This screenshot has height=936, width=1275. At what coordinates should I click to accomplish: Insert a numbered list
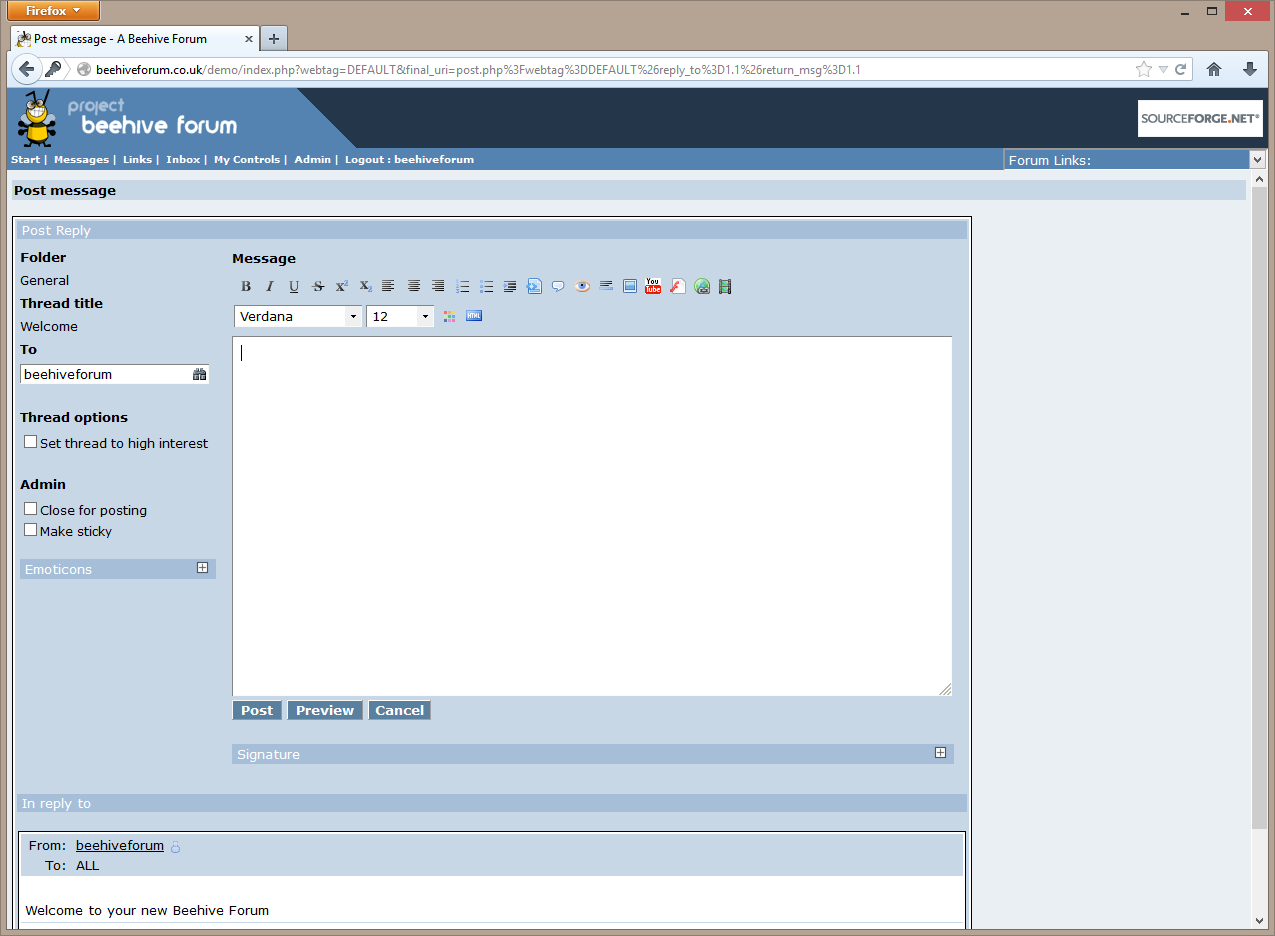(x=462, y=286)
